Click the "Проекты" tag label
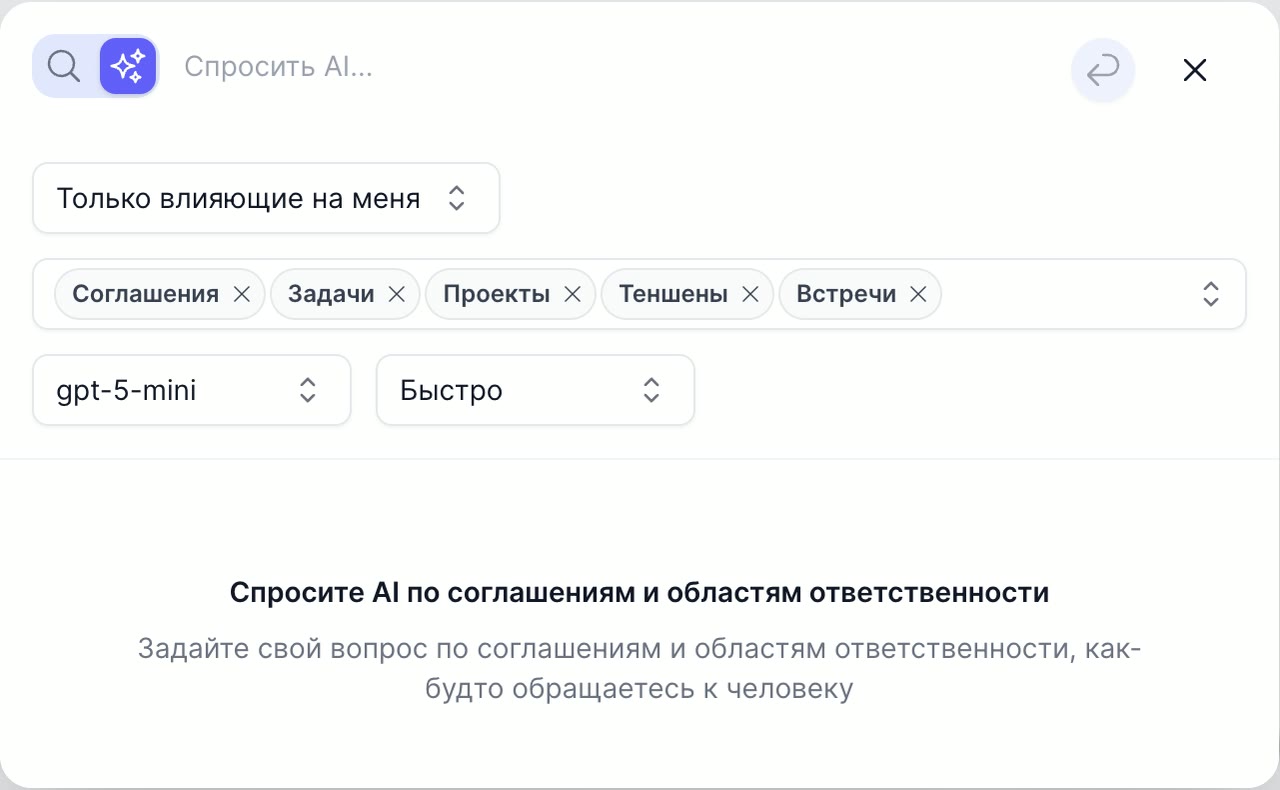The image size is (1280, 790). [x=497, y=294]
